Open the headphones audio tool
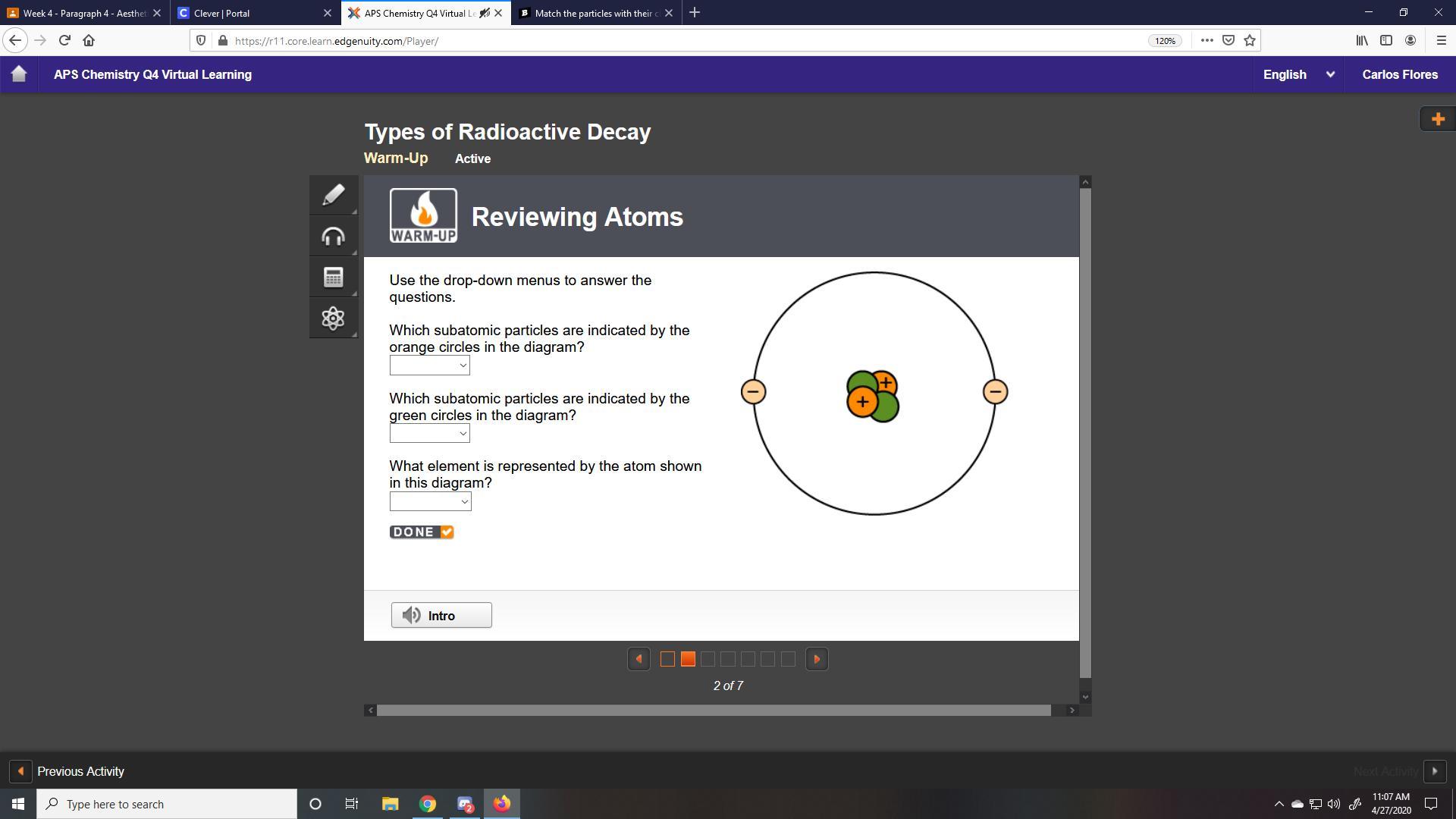 click(x=333, y=237)
